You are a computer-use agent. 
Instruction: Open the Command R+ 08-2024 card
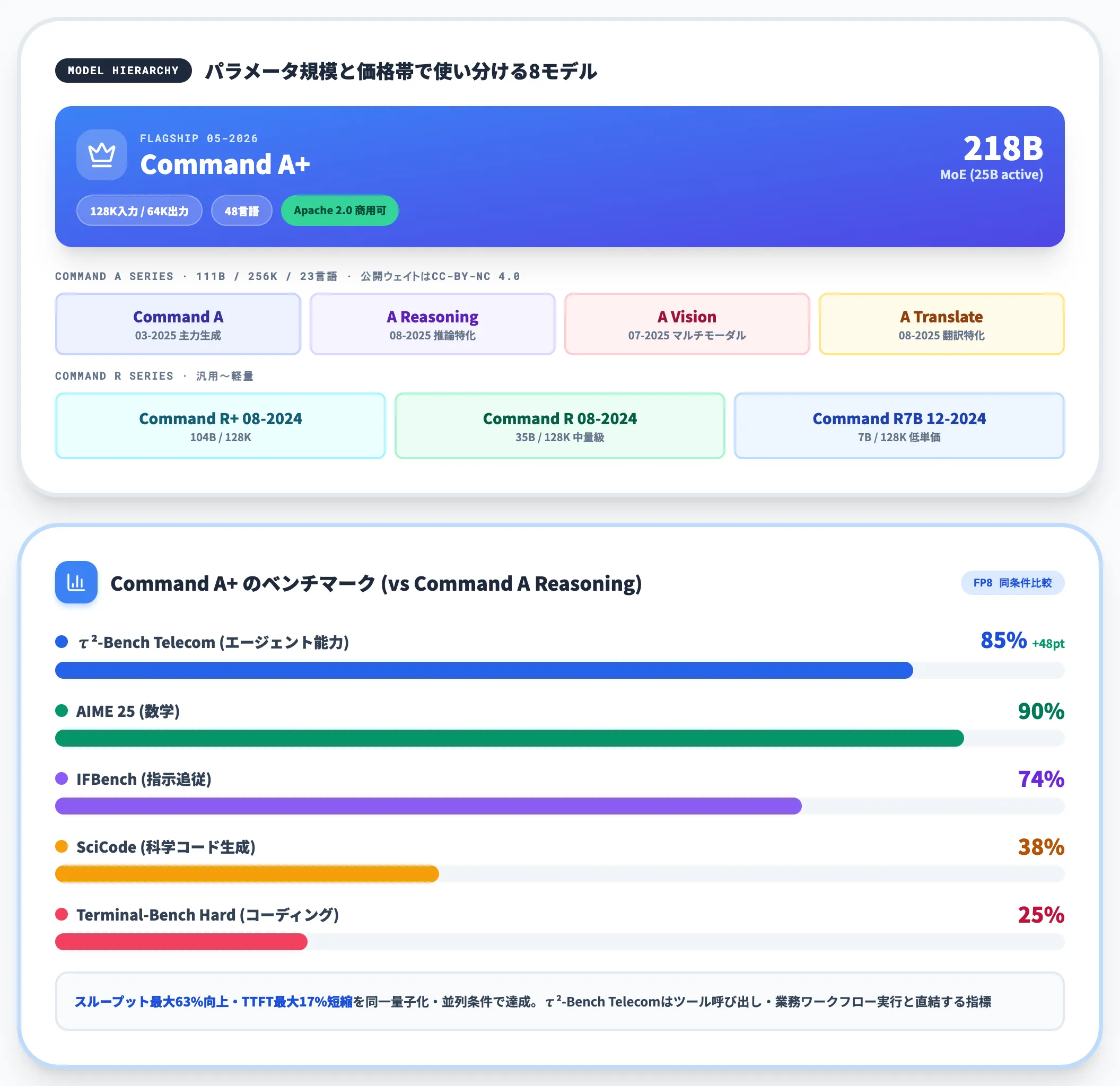click(221, 426)
